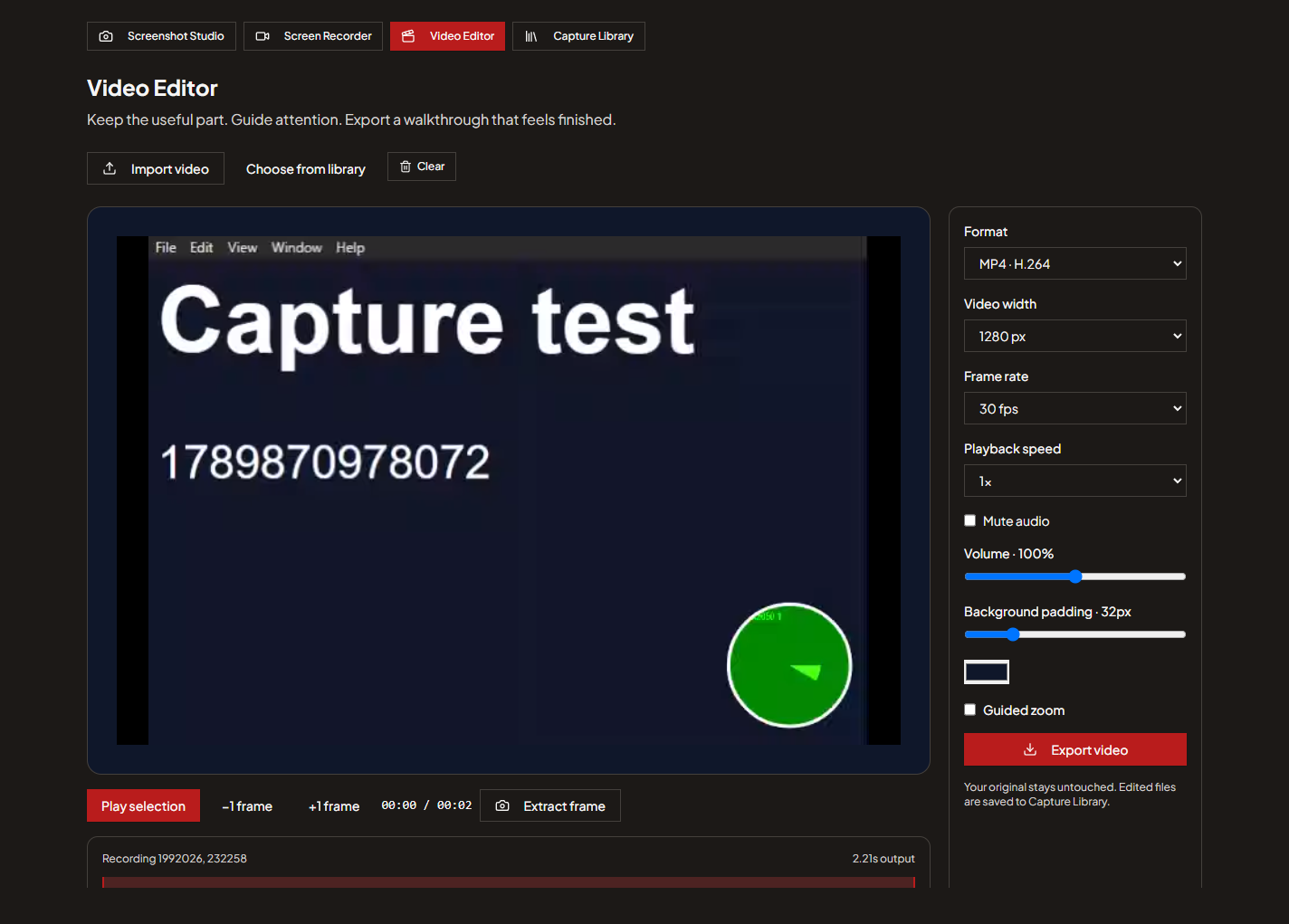Viewport: 1289px width, 924px height.
Task: Open the Format dropdown showing MP4 · H.264
Action: [1075, 263]
